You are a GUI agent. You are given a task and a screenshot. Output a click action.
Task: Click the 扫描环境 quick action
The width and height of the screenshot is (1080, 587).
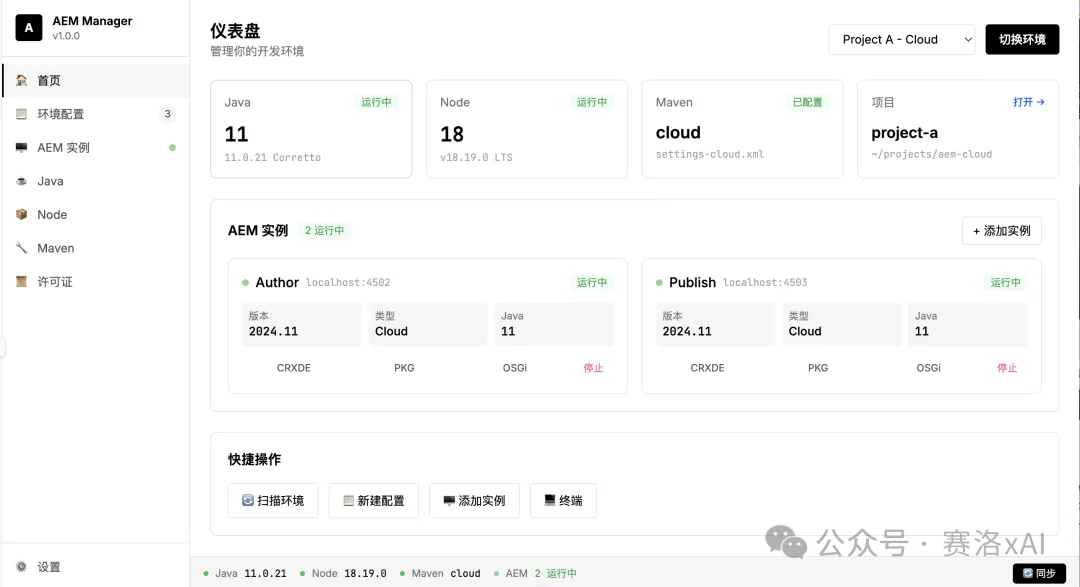[x=273, y=500]
